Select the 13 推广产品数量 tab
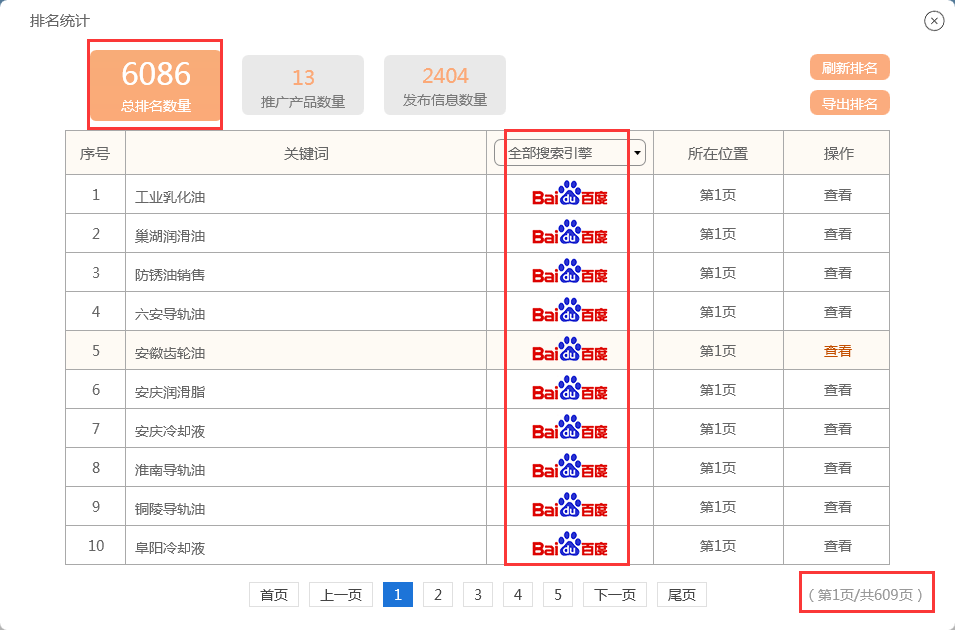 point(303,85)
